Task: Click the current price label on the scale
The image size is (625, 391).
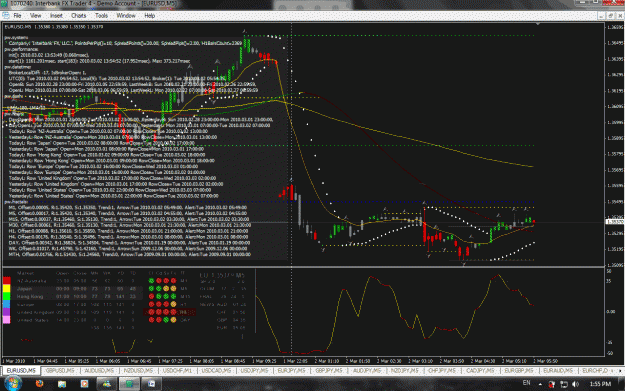Action: (x=614, y=222)
